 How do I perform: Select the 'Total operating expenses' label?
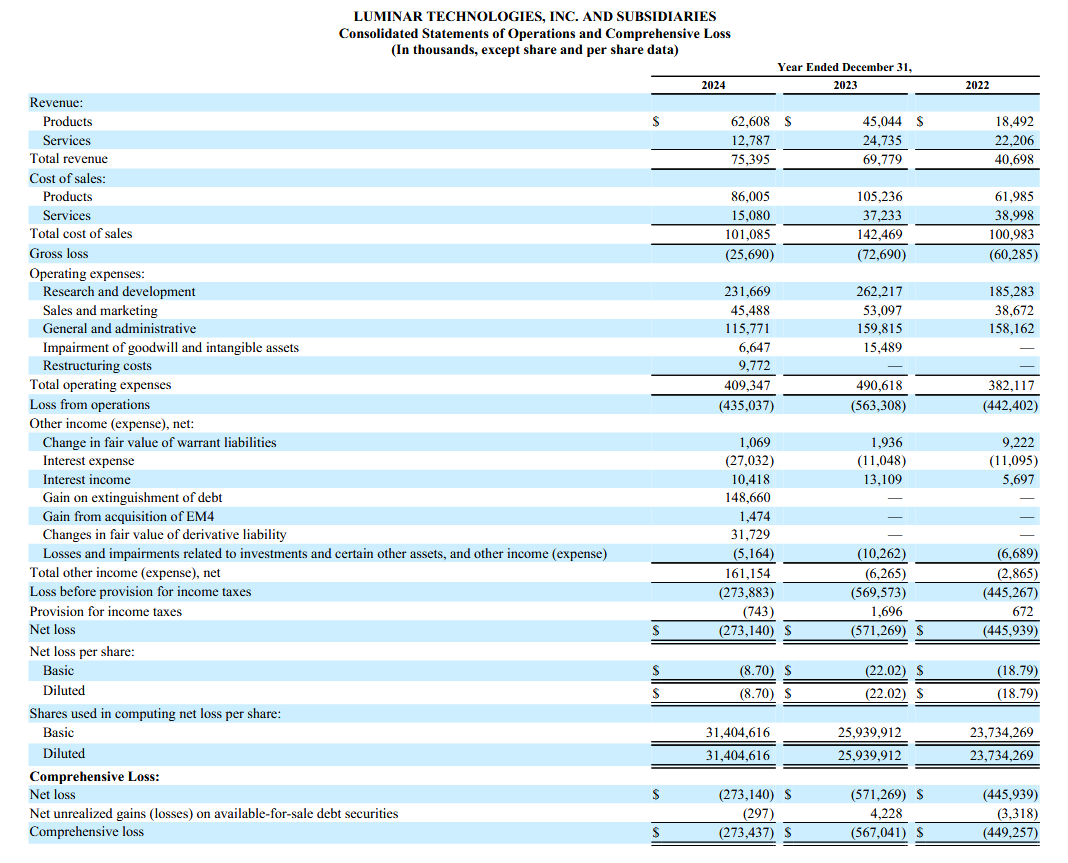pos(100,385)
